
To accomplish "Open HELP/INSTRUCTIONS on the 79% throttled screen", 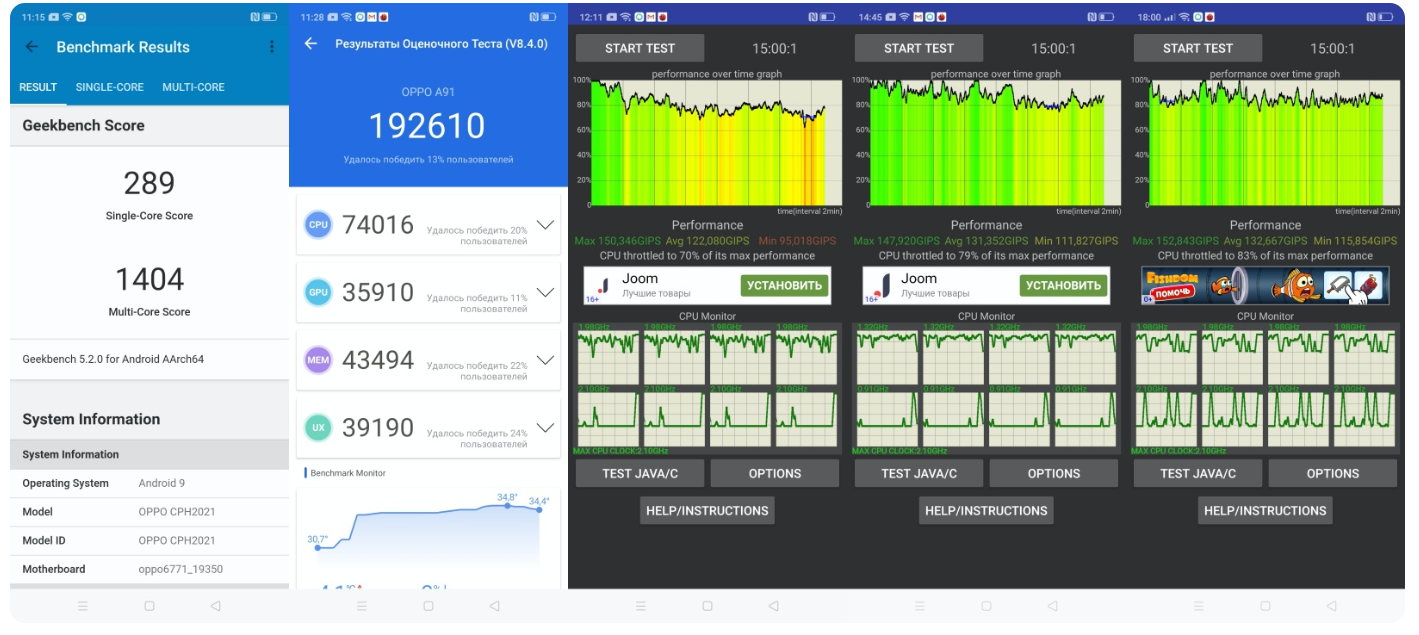I will (986, 510).
